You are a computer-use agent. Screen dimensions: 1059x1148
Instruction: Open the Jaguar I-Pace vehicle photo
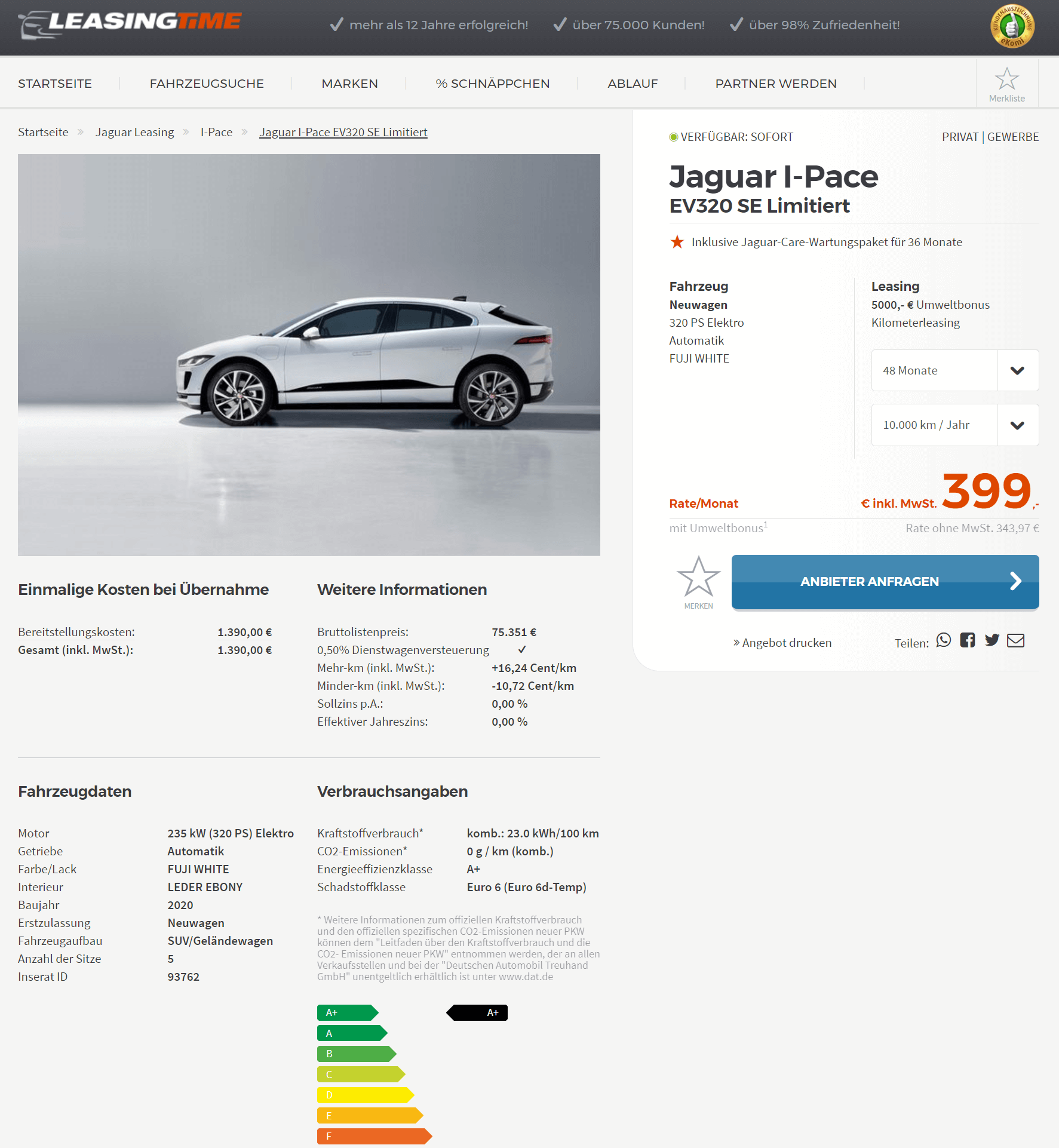309,355
